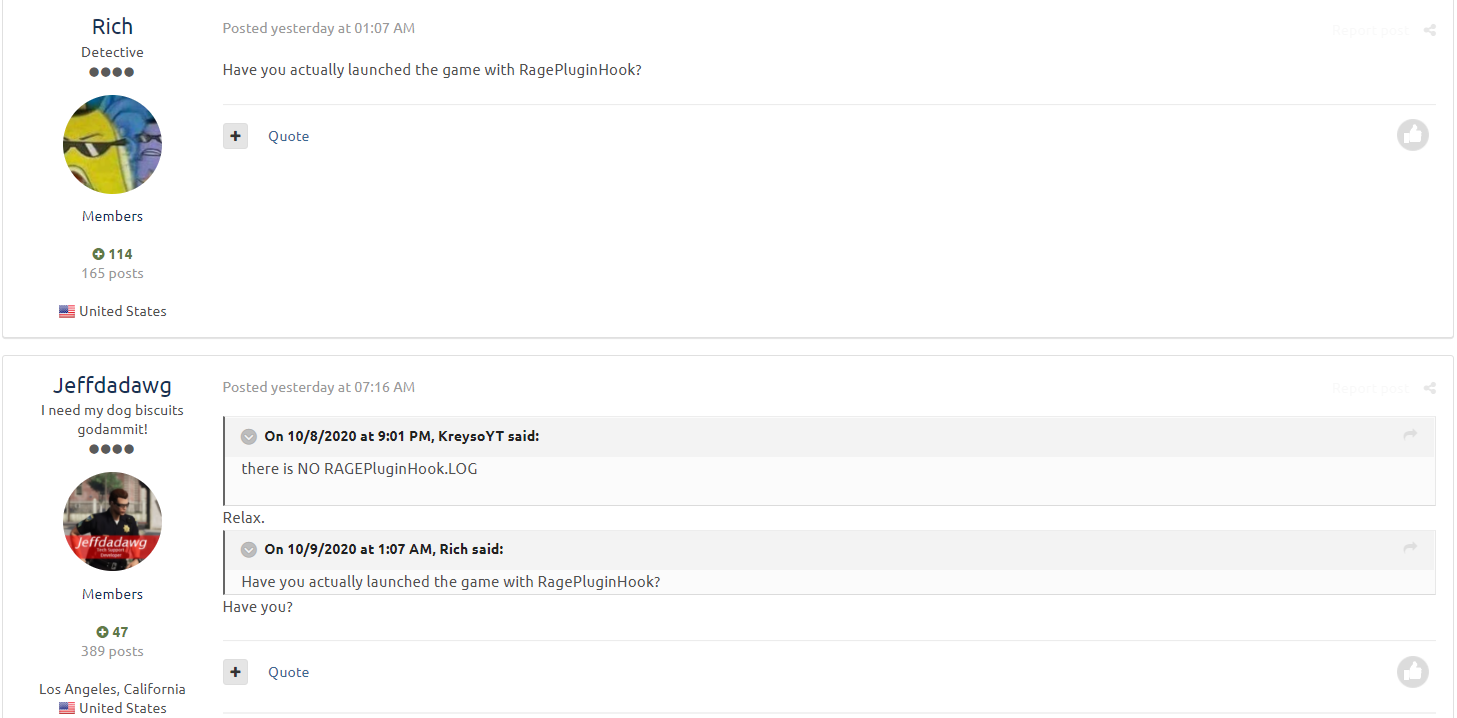Jump to Rich's quoted post via arrow icon
1457x718 pixels.
click(1410, 548)
